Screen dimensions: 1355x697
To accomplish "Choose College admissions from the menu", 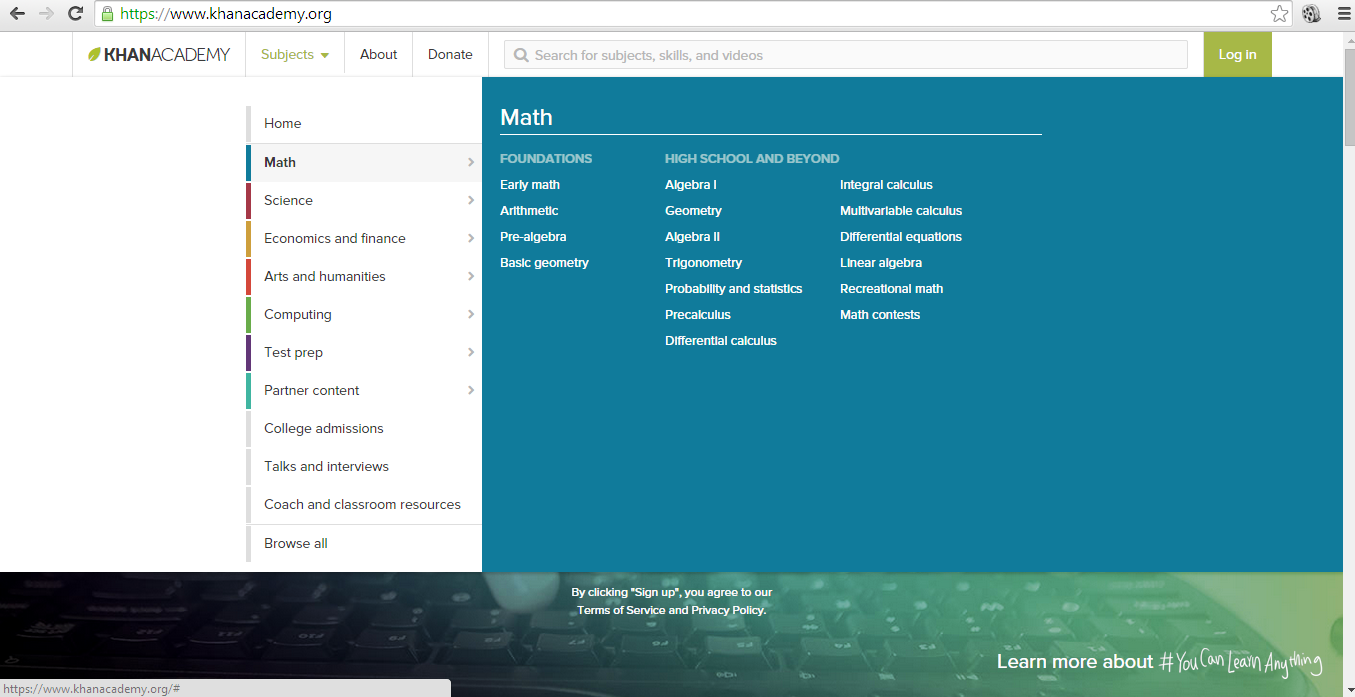I will point(364,428).
